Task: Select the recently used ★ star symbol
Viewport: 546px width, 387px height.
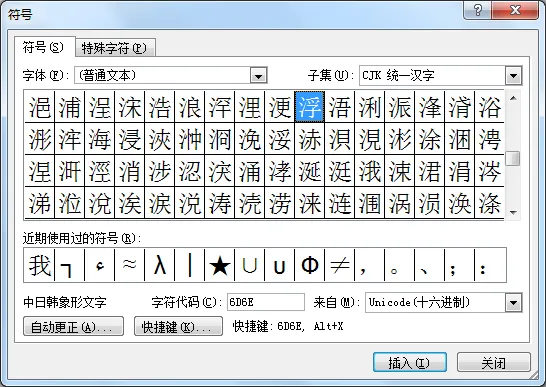Action: coord(220,265)
